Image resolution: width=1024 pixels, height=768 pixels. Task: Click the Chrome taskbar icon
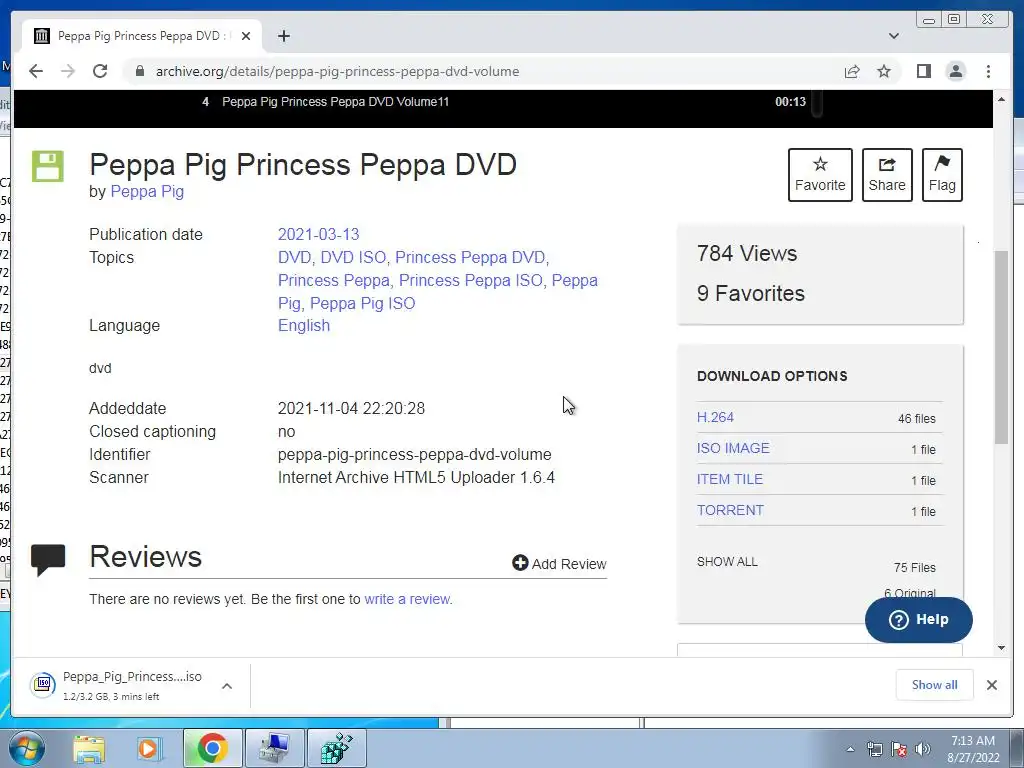click(x=212, y=748)
